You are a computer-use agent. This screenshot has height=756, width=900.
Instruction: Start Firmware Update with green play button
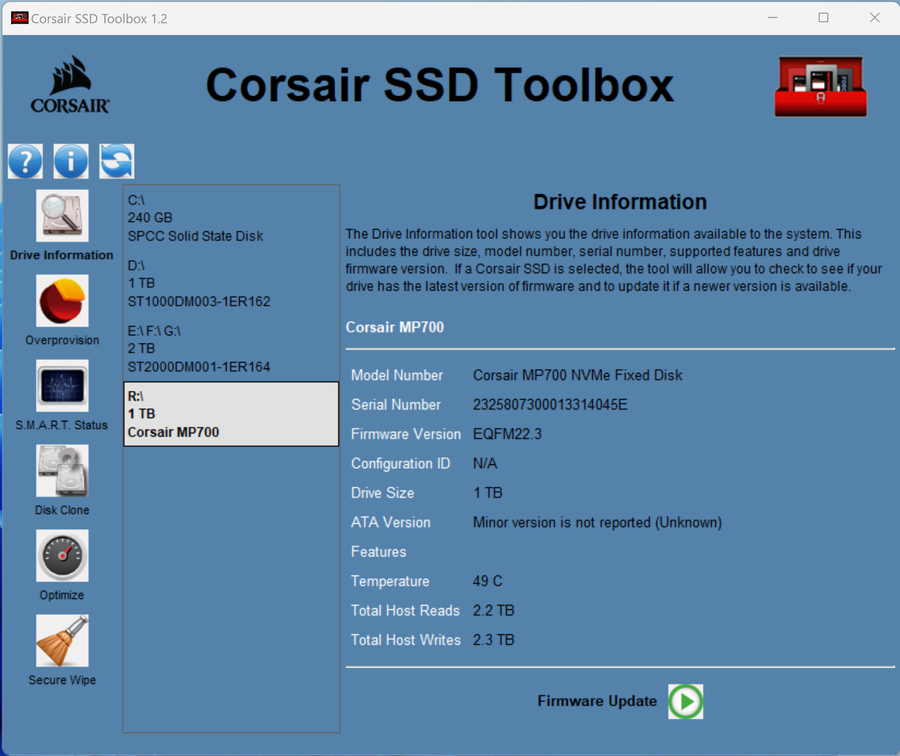point(685,701)
